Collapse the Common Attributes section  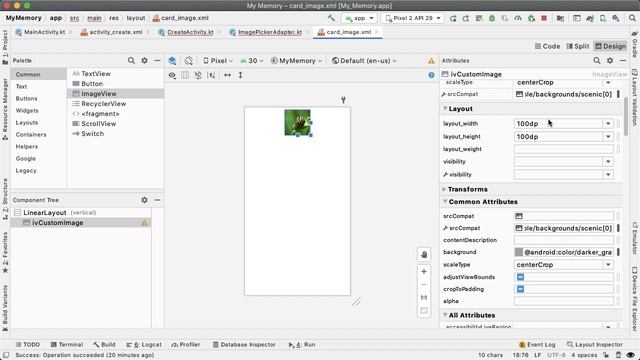click(x=445, y=202)
